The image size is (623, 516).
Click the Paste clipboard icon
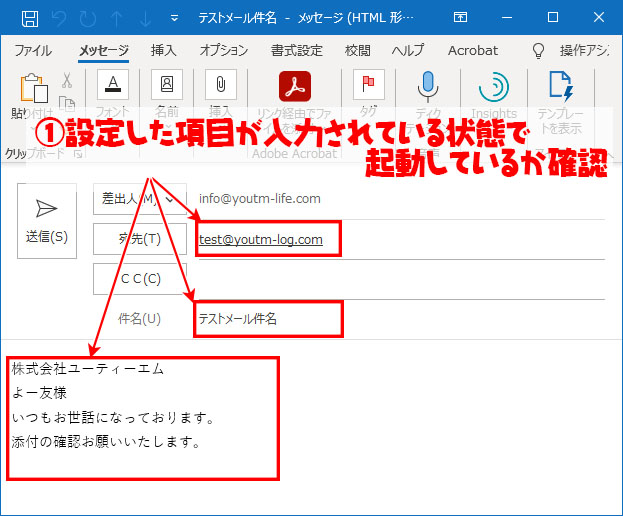click(x=34, y=88)
